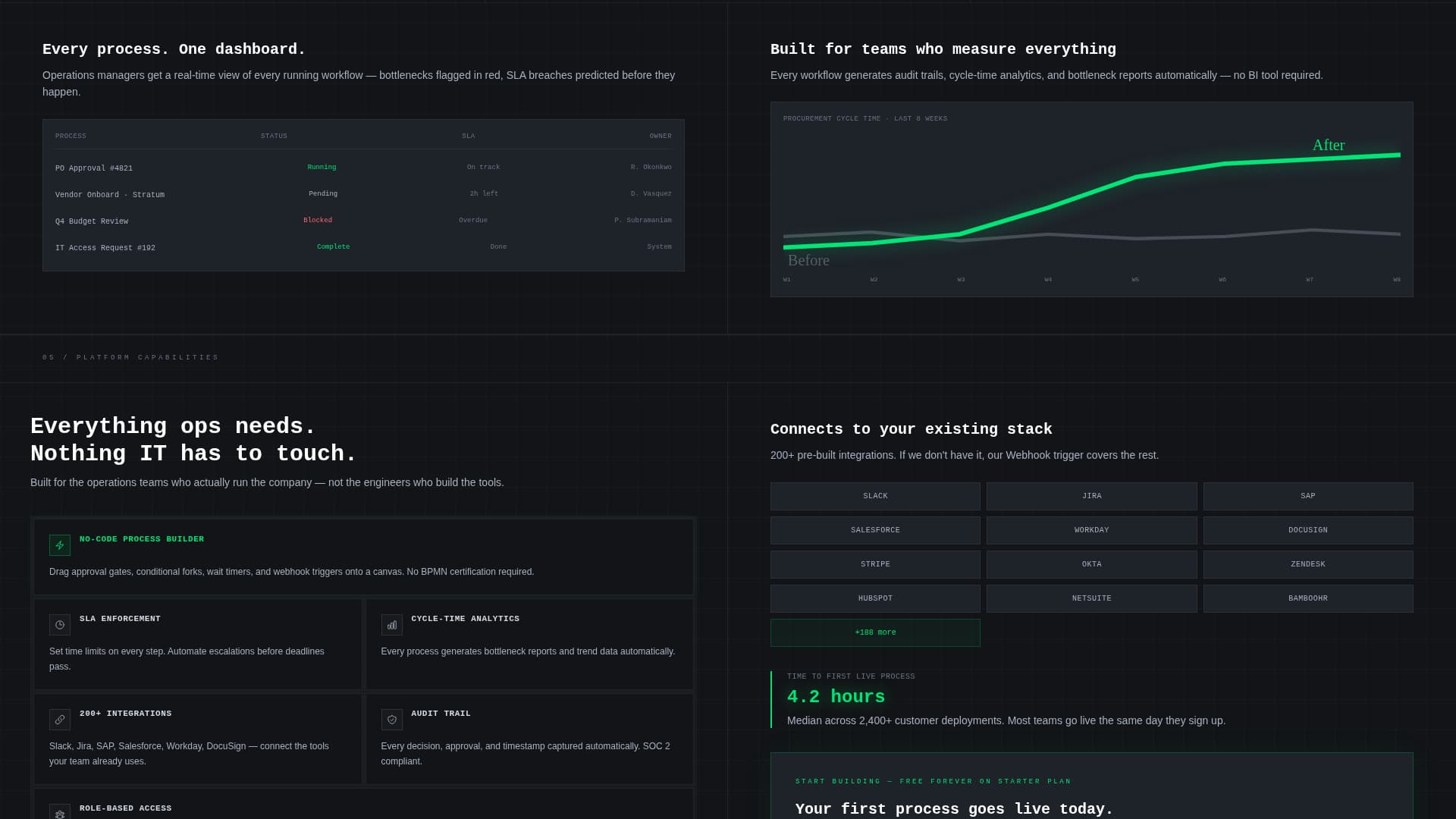Click the SLA Enforcement clock icon

pos(59,625)
